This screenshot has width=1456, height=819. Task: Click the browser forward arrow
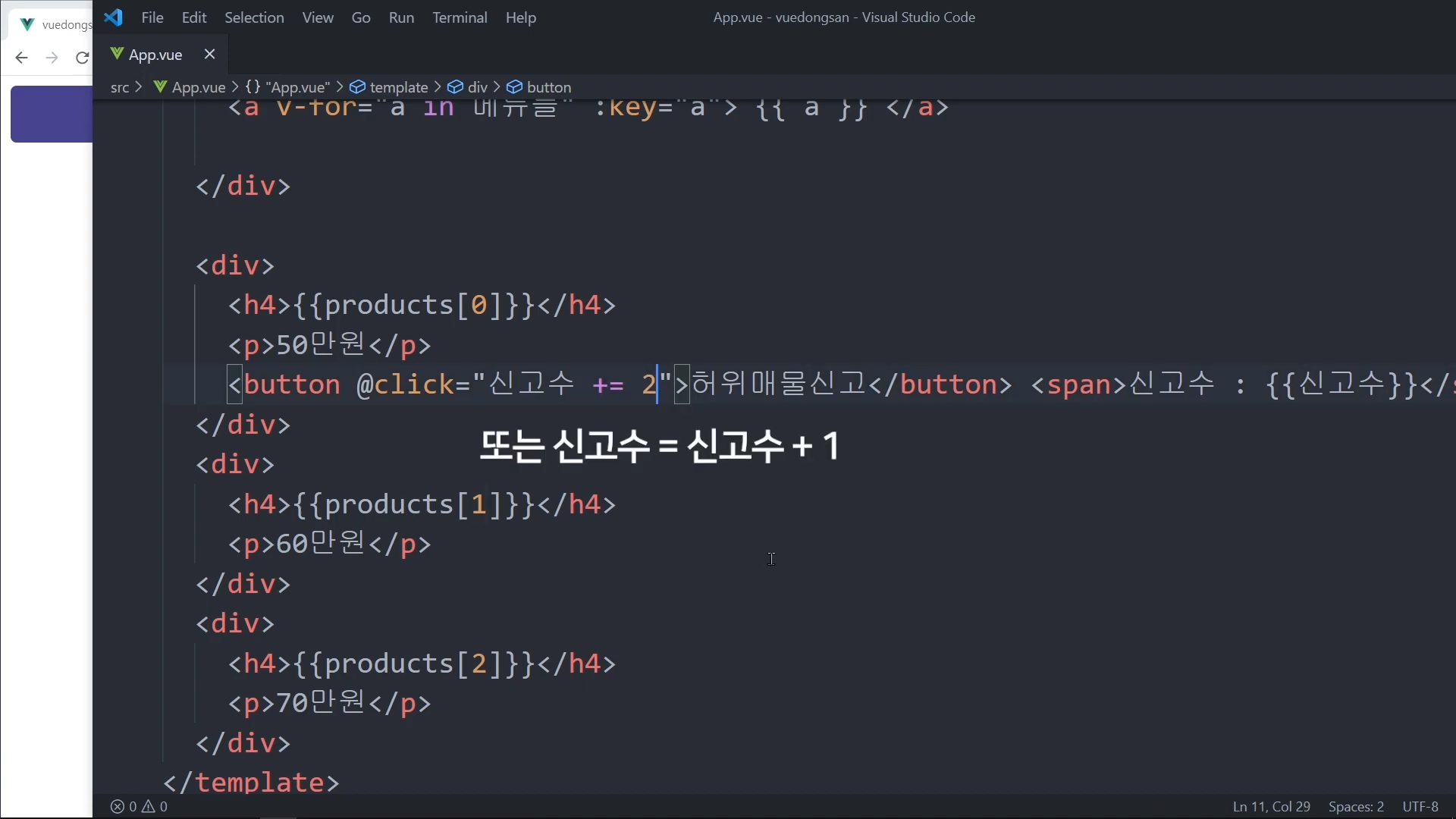coord(52,58)
